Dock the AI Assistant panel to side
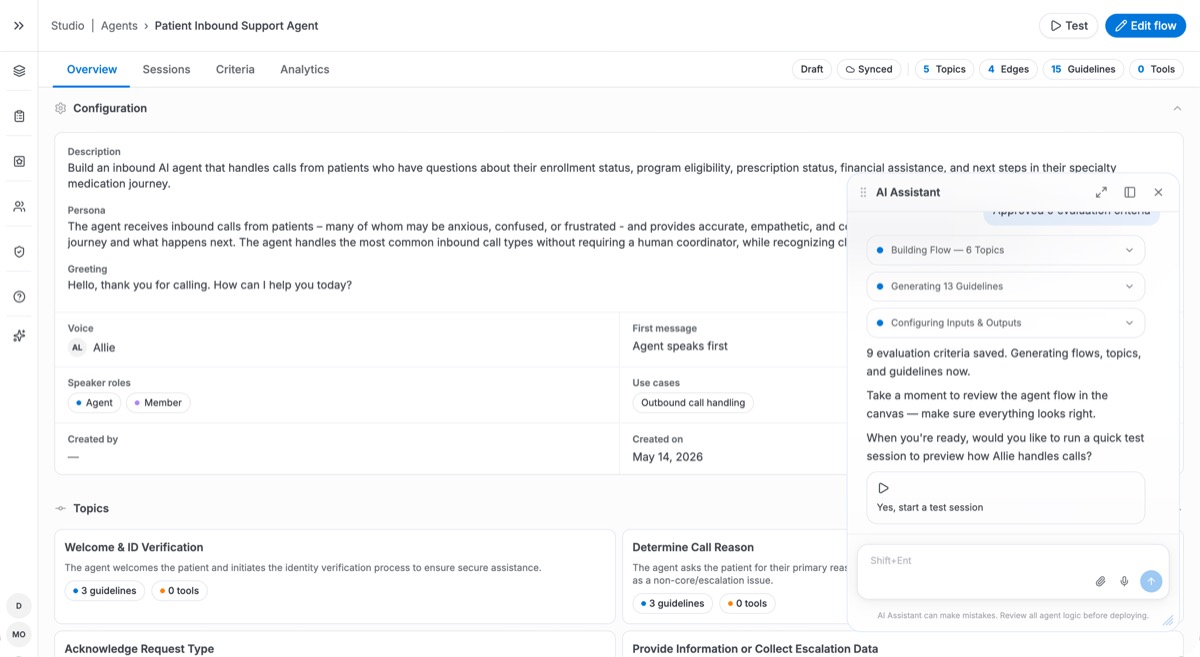The width and height of the screenshot is (1200, 657). click(x=1130, y=192)
